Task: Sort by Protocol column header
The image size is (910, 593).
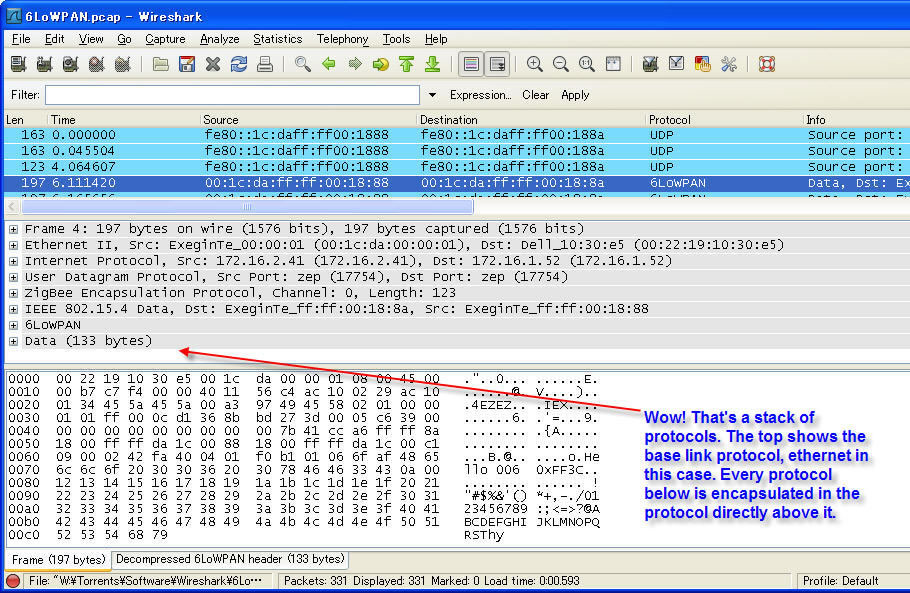Action: click(x=724, y=120)
